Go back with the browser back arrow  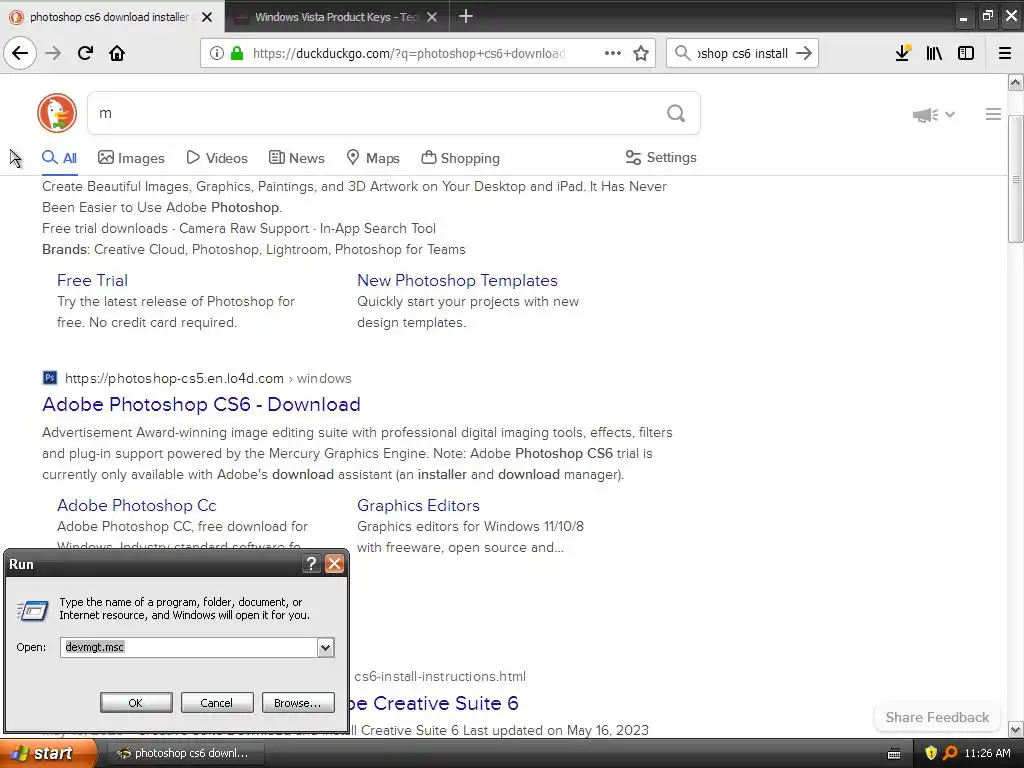tap(20, 53)
